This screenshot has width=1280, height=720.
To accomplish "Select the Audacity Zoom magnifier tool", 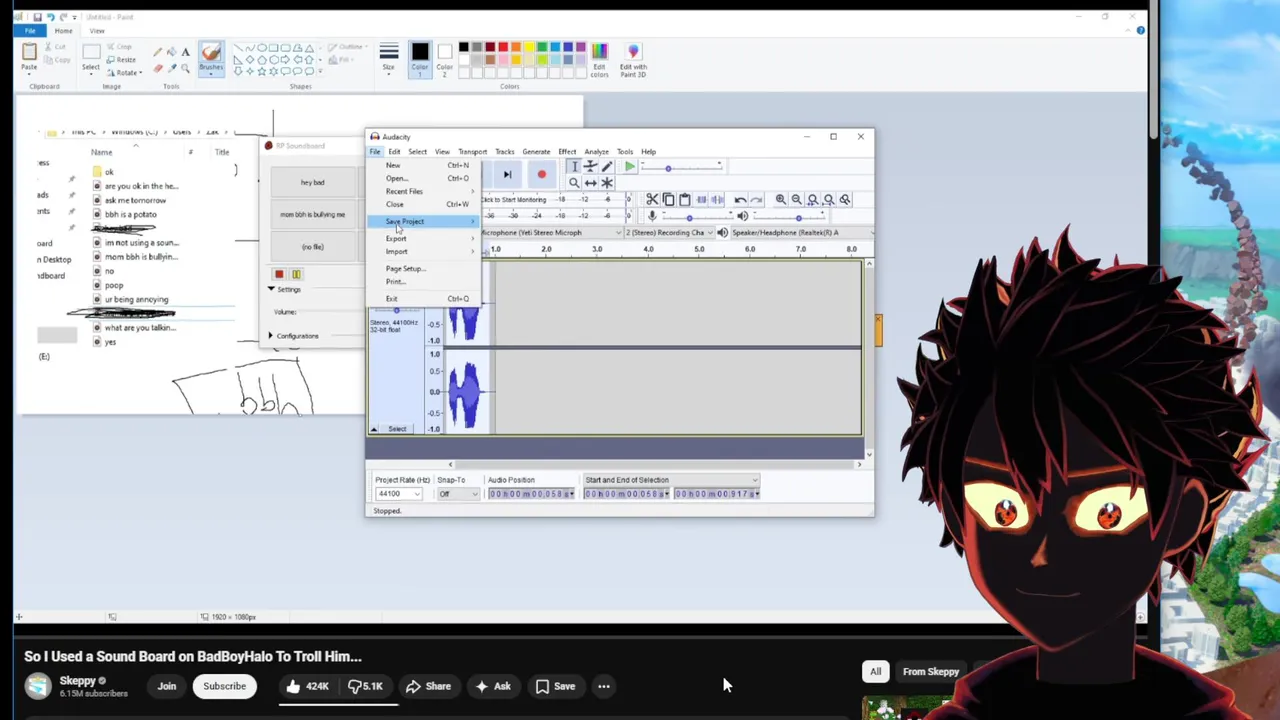I will (574, 183).
